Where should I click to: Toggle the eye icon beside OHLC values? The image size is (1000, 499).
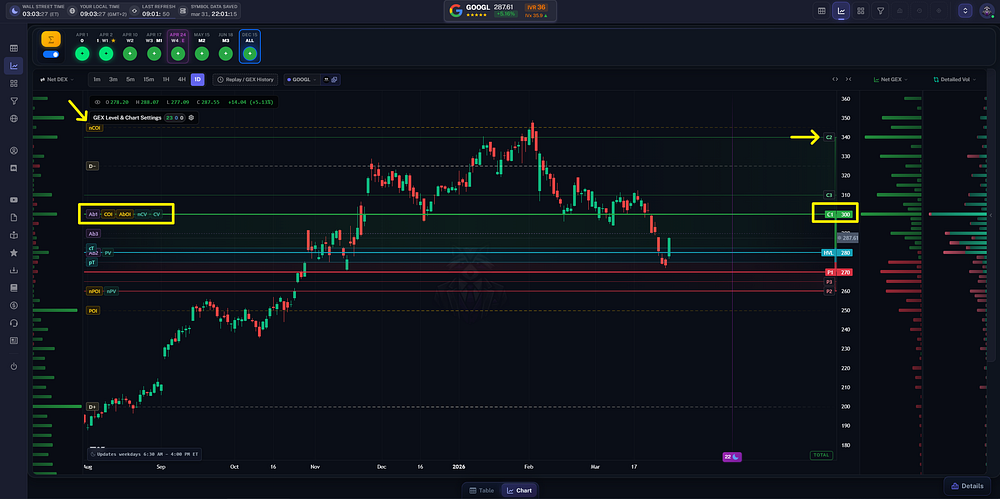tap(97, 101)
